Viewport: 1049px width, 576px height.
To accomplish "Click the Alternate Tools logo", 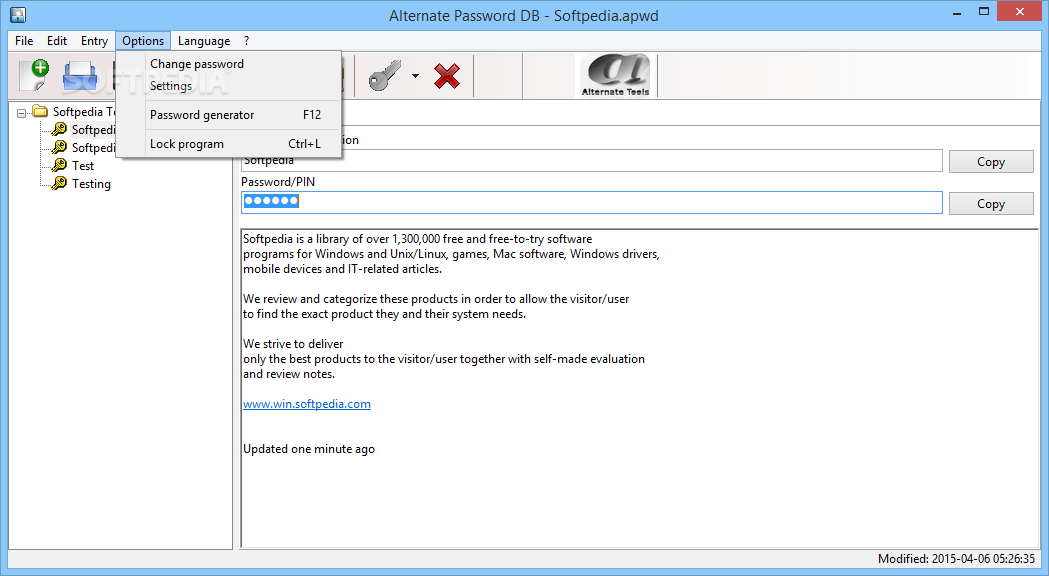I will coord(615,76).
